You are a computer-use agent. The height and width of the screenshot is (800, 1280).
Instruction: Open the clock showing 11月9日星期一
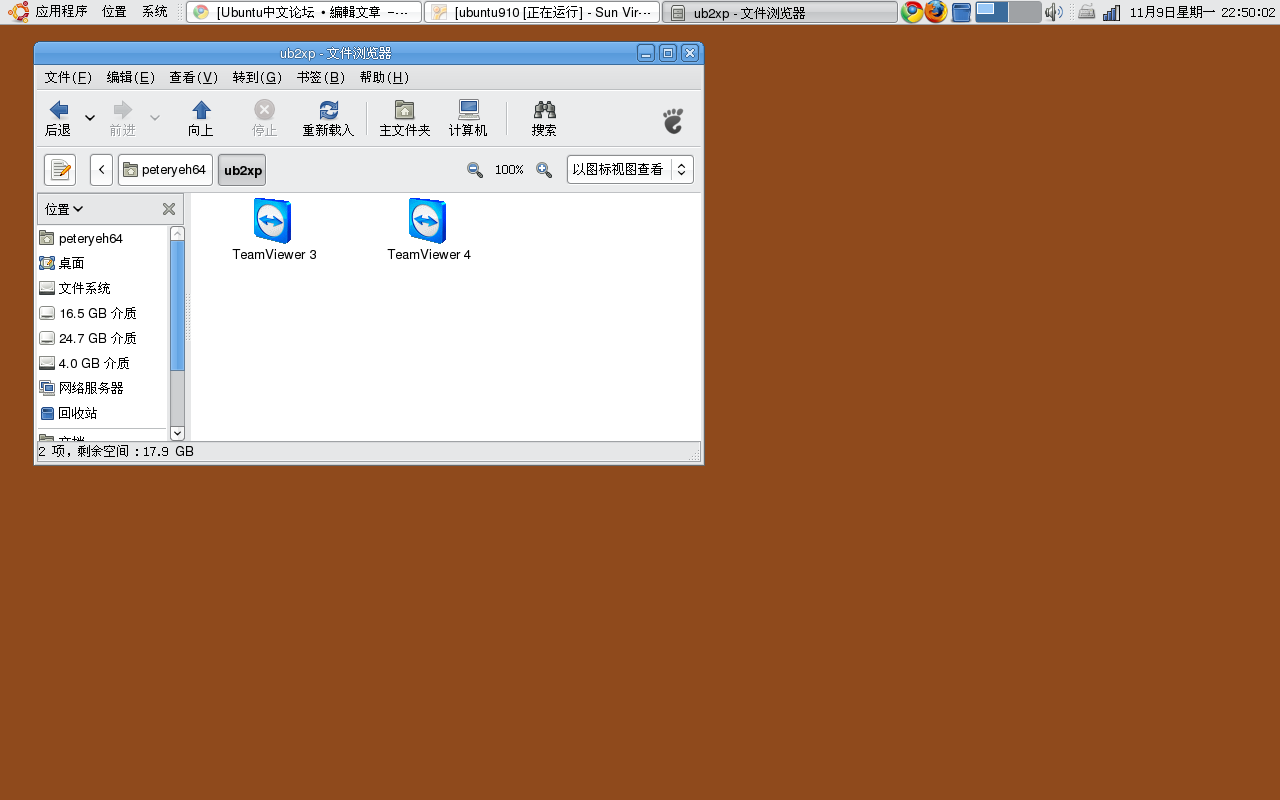click(x=1203, y=12)
